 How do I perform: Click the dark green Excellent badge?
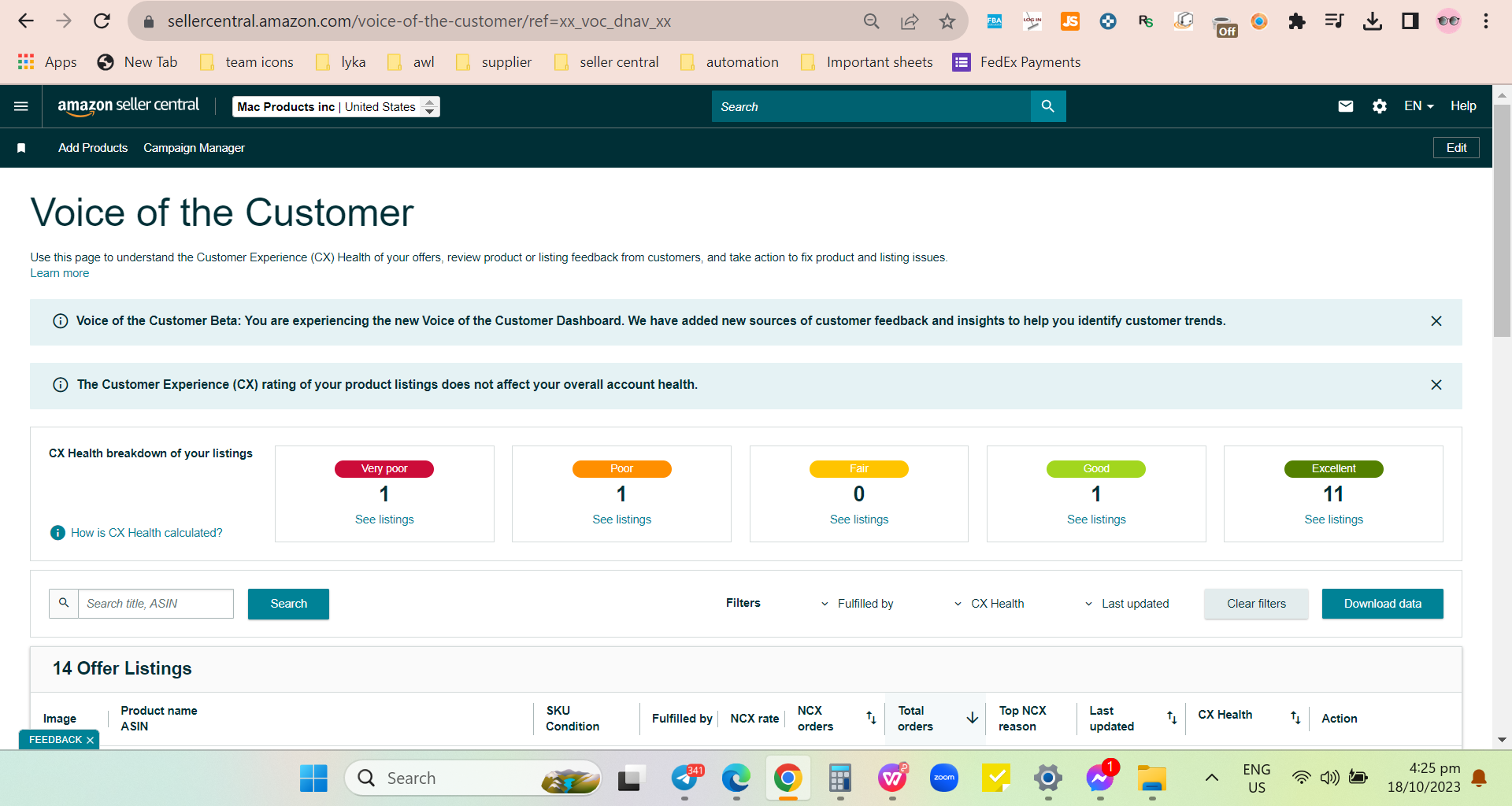1333,469
